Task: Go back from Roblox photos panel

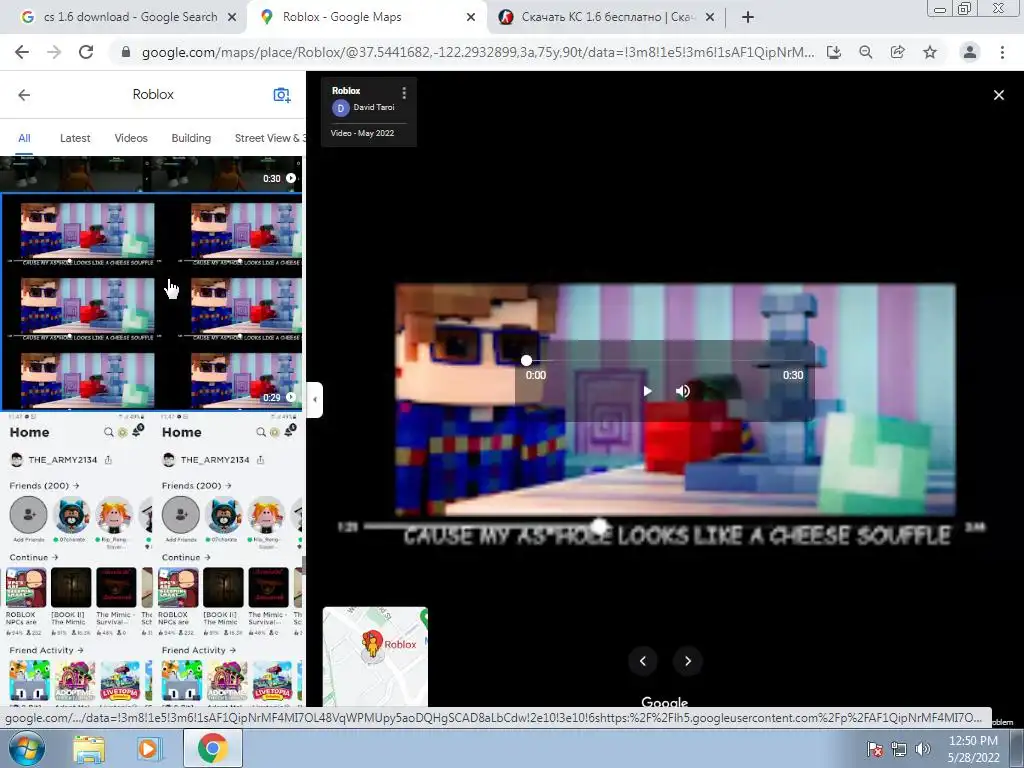Action: click(x=24, y=95)
